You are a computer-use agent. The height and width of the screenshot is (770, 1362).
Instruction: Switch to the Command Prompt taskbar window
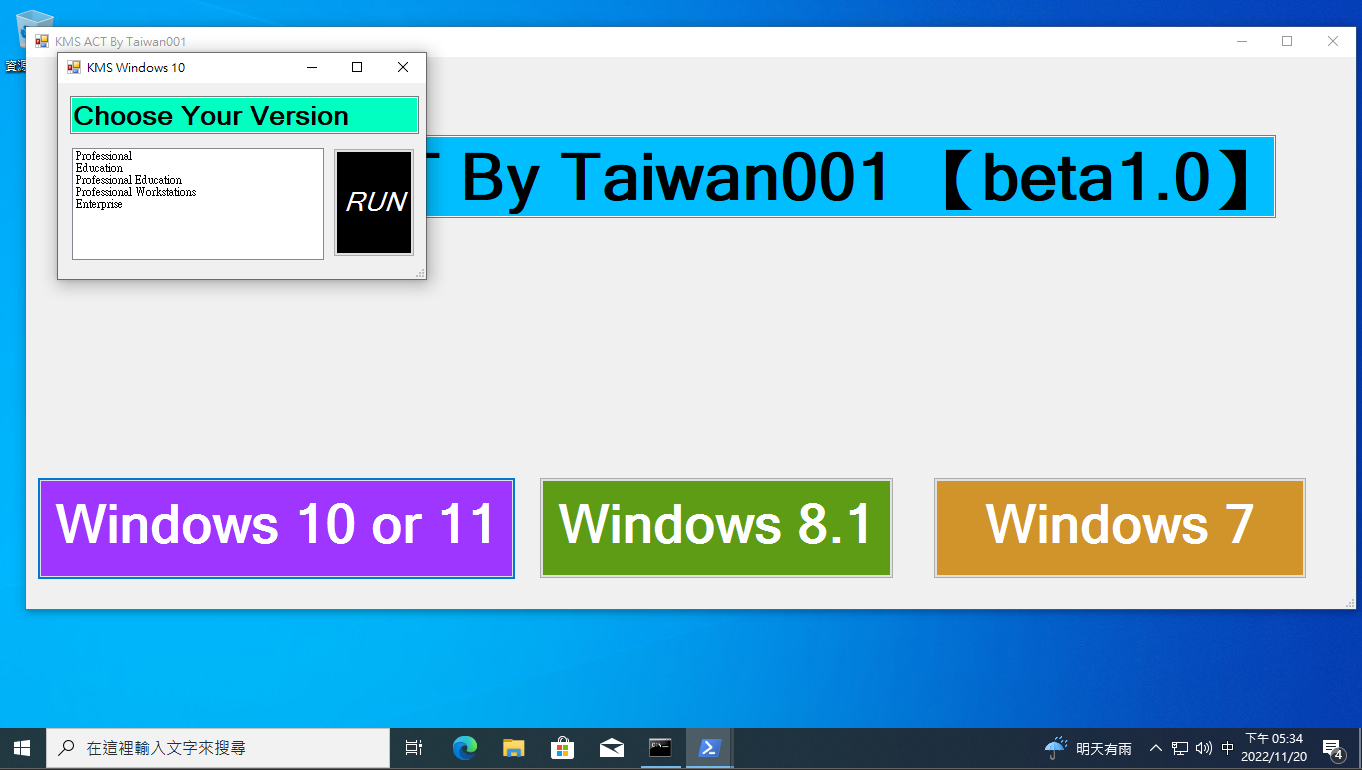[x=660, y=748]
